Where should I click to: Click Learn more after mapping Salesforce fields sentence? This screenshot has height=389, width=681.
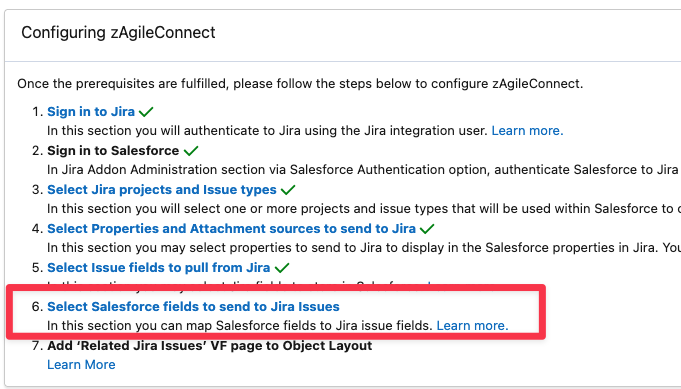point(472,326)
